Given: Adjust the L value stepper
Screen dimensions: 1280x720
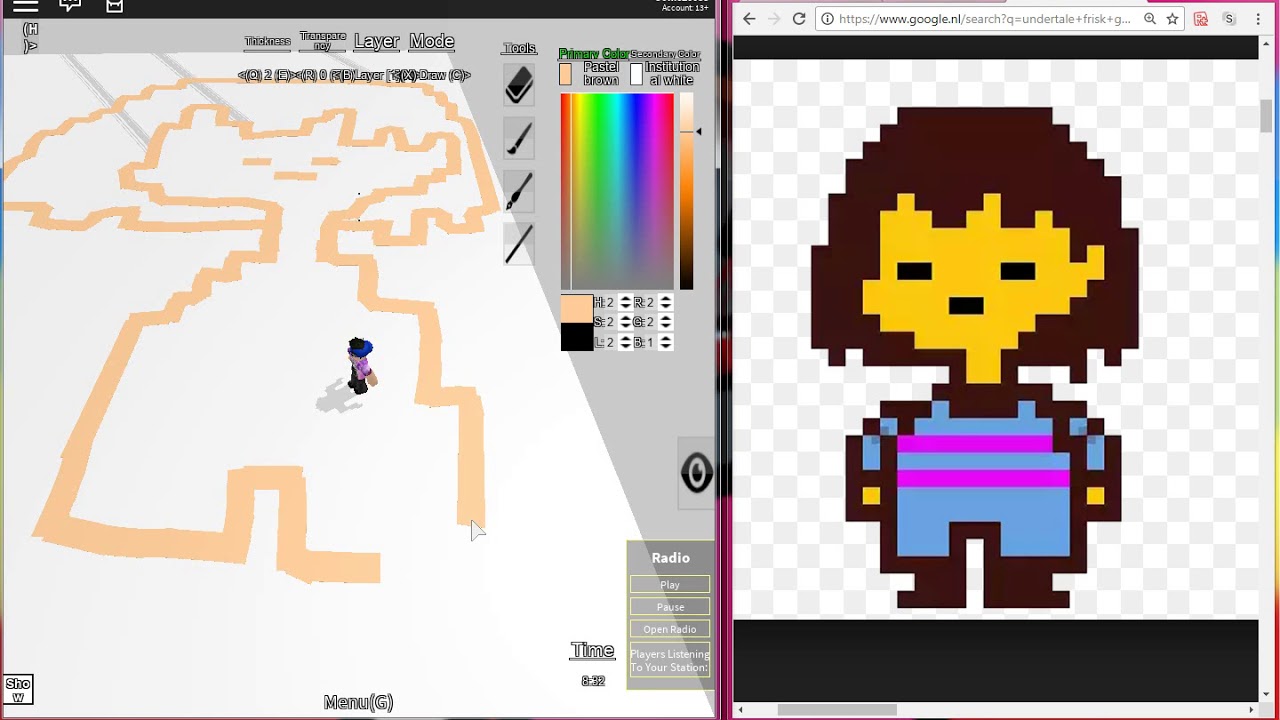Looking at the screenshot, I should (625, 342).
